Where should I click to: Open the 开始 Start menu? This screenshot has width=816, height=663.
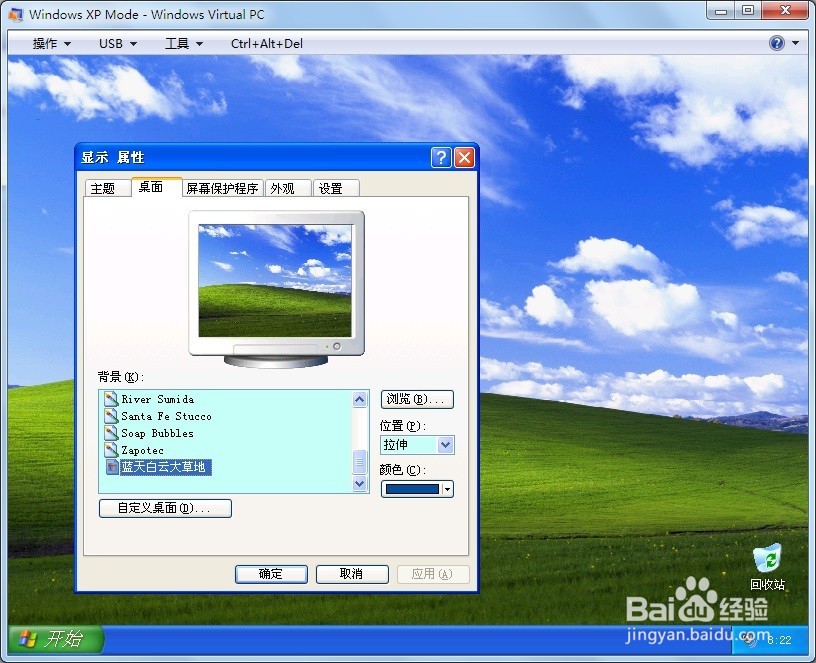56,639
